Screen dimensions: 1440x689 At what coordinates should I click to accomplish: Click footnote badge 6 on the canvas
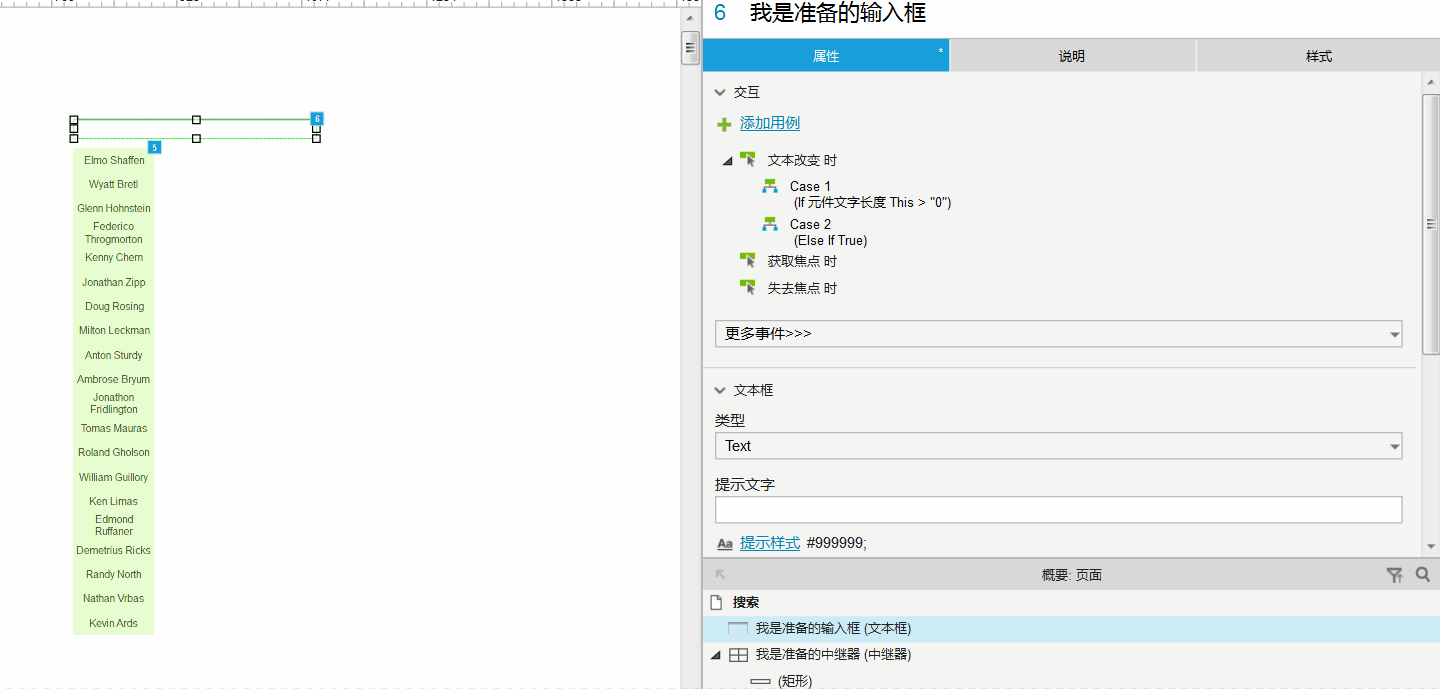pyautogui.click(x=317, y=118)
